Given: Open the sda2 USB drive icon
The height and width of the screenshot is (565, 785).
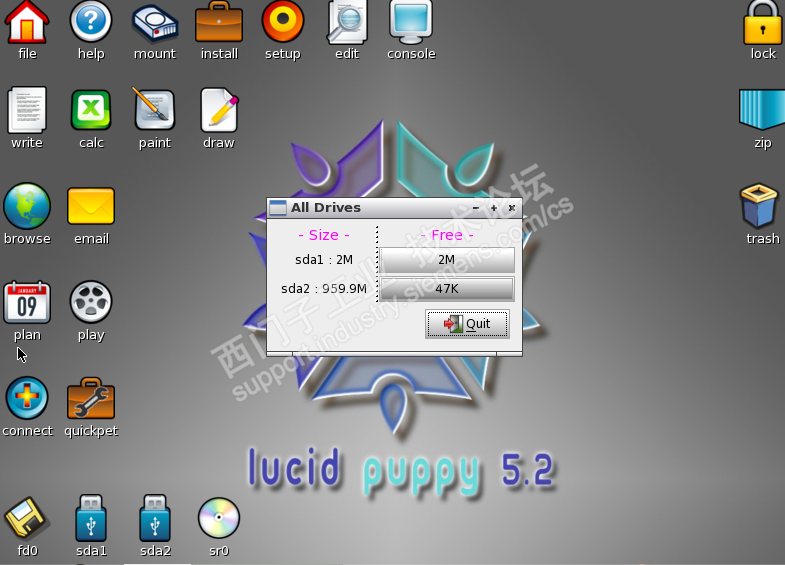Looking at the screenshot, I should tap(155, 518).
